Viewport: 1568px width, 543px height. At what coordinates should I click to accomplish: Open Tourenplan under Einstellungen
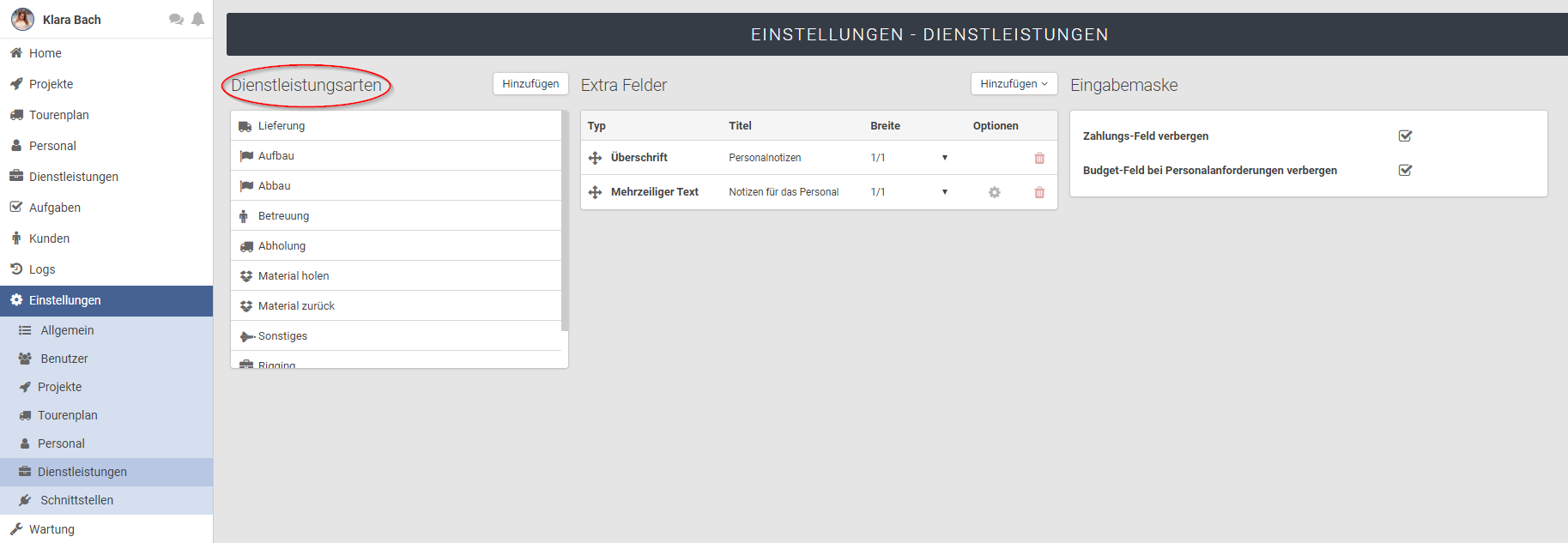tap(106, 415)
